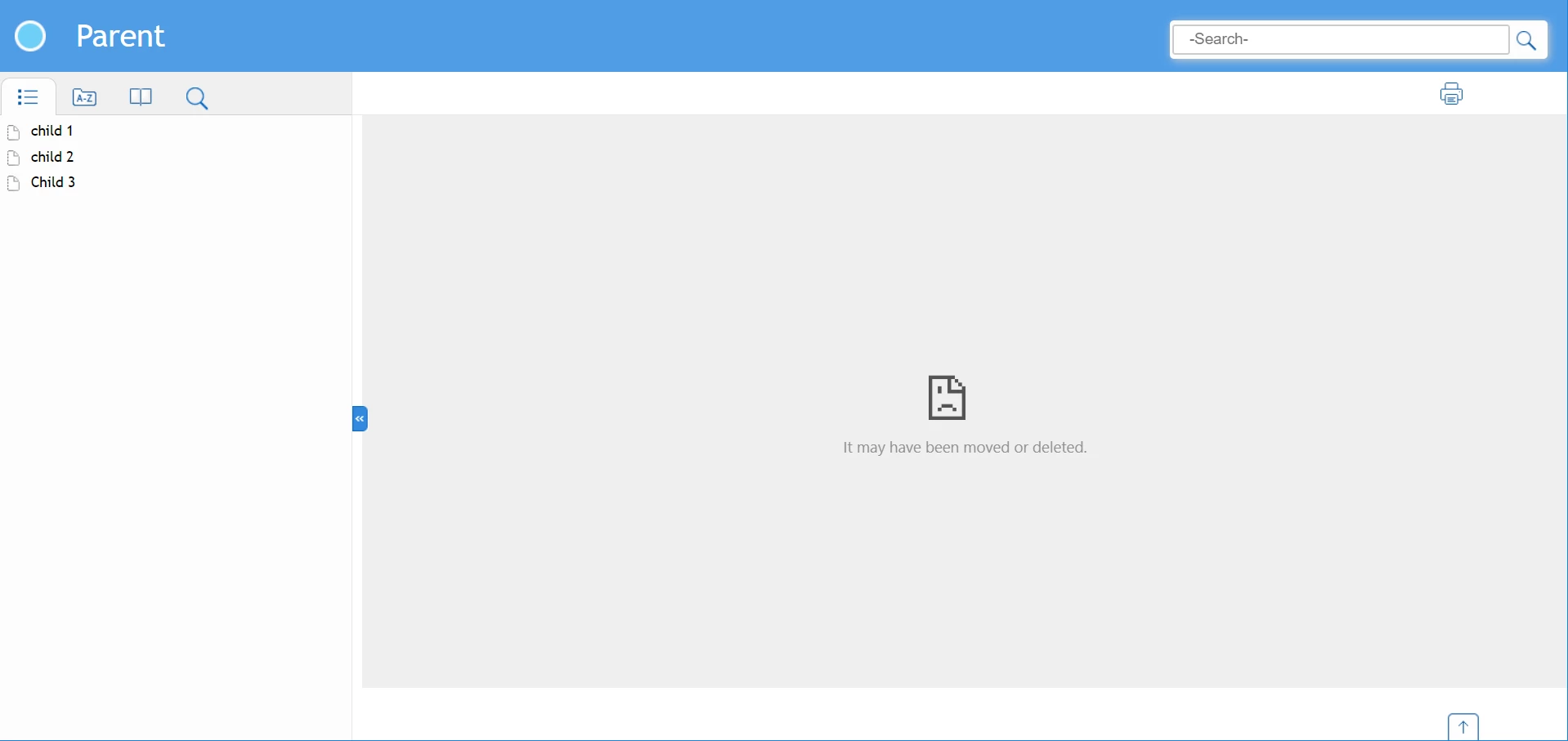1568x741 pixels.
Task: Collapse the sidebar with the double-arrow handle
Action: click(x=360, y=418)
